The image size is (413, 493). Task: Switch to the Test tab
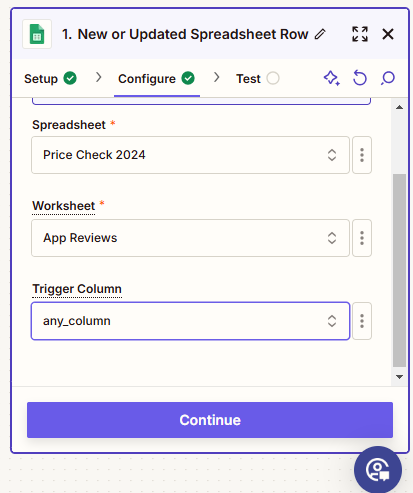258,79
